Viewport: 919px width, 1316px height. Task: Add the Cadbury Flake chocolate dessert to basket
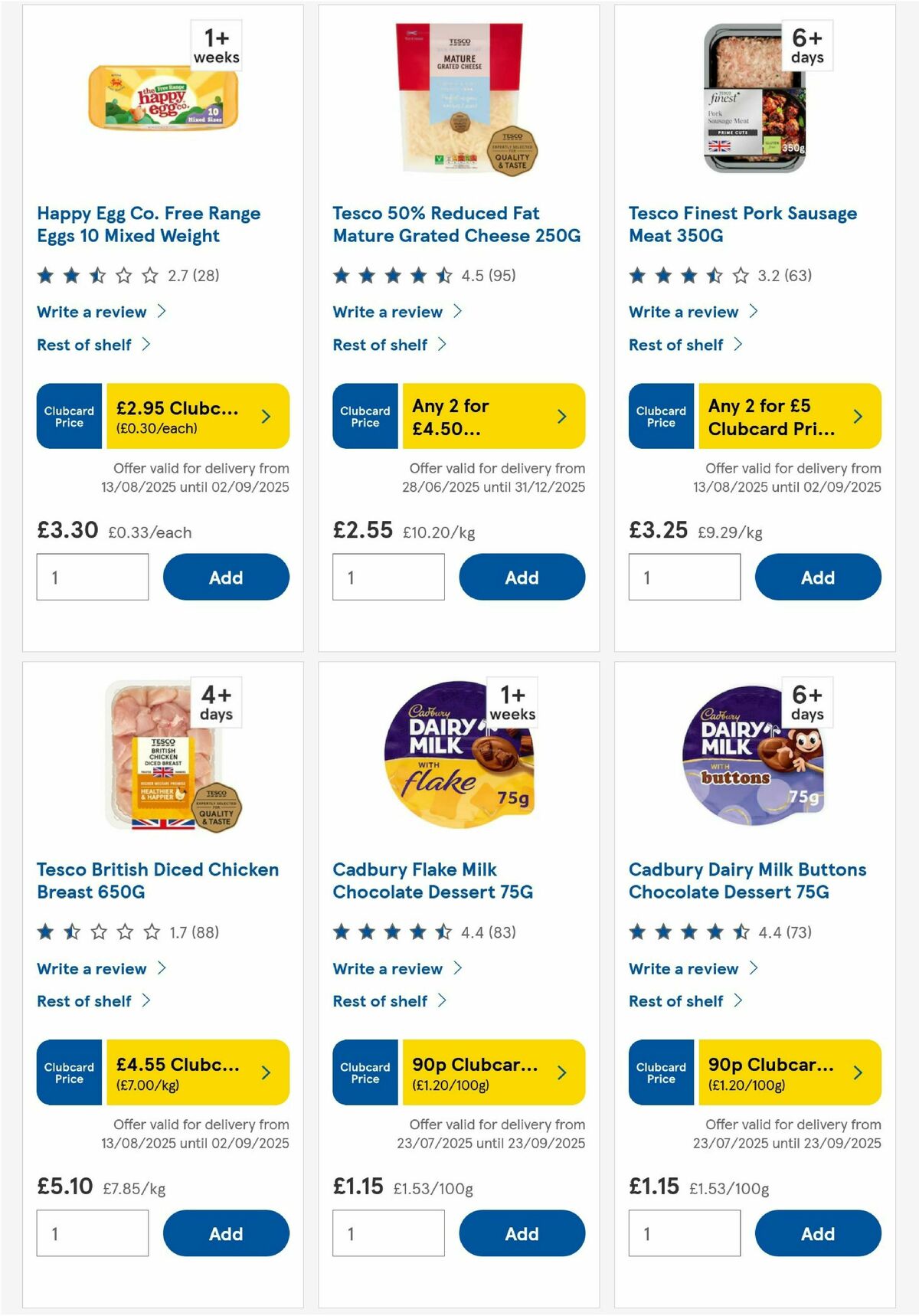point(522,1233)
